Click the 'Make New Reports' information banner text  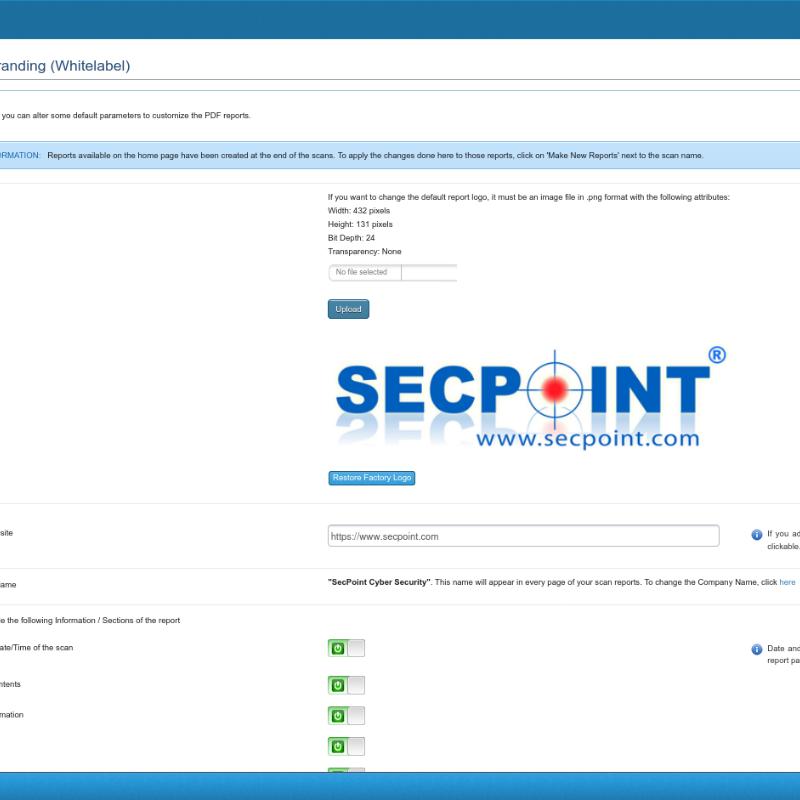point(375,156)
